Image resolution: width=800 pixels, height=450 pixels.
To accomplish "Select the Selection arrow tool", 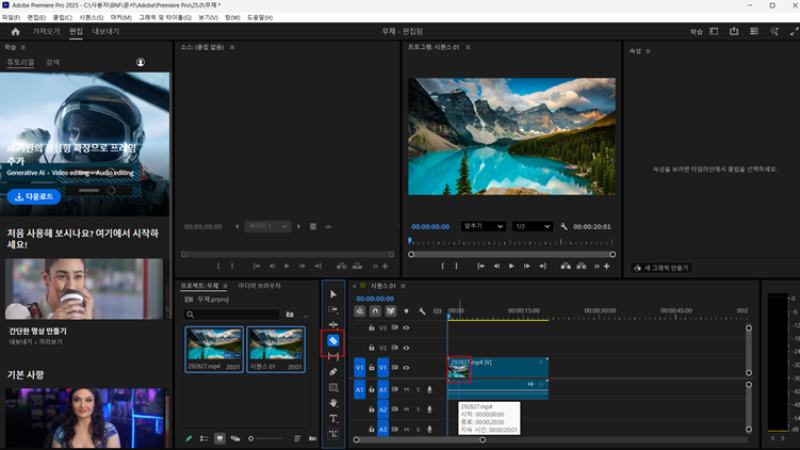I will pos(333,294).
